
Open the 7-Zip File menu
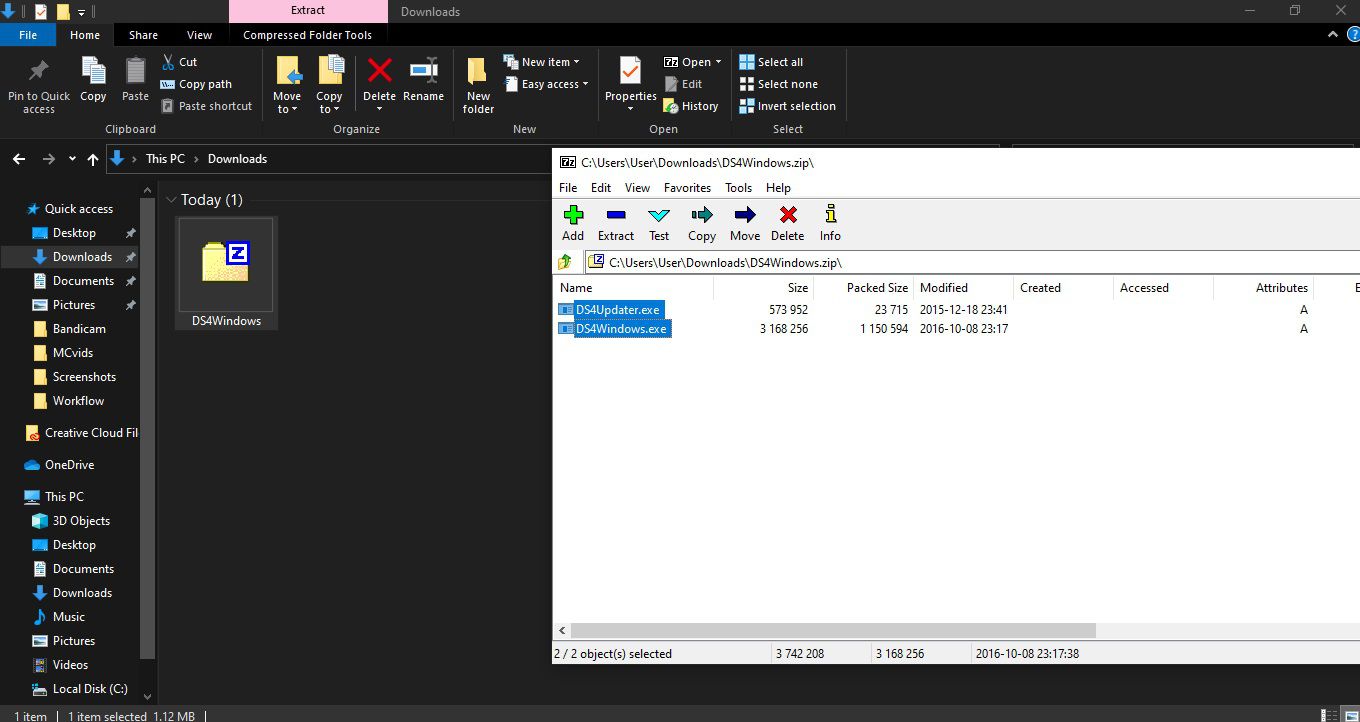(x=568, y=187)
